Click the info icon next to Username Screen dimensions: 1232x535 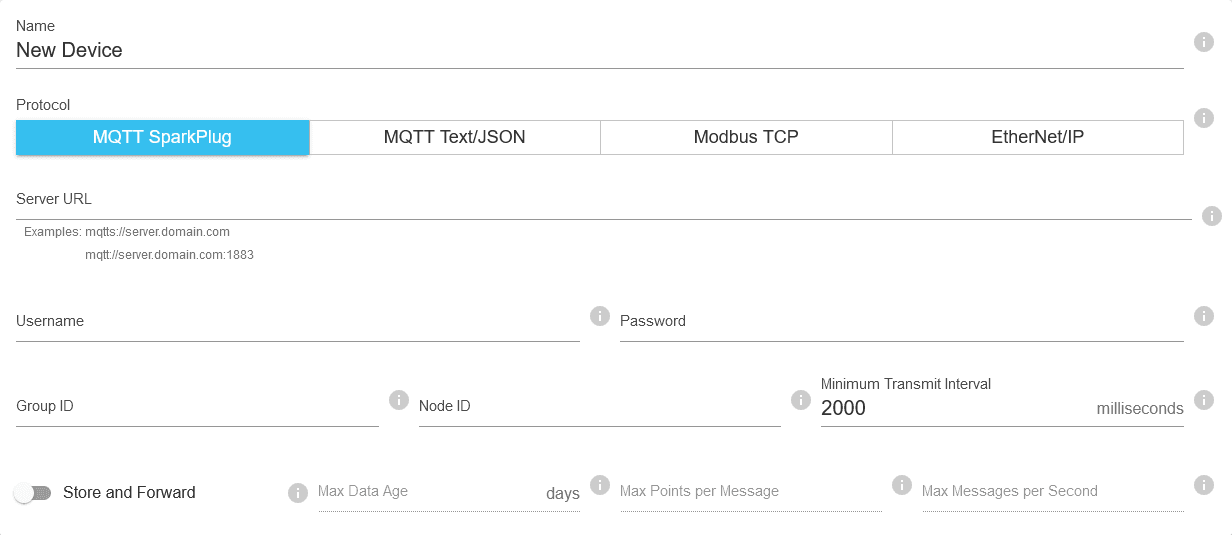pyautogui.click(x=600, y=316)
